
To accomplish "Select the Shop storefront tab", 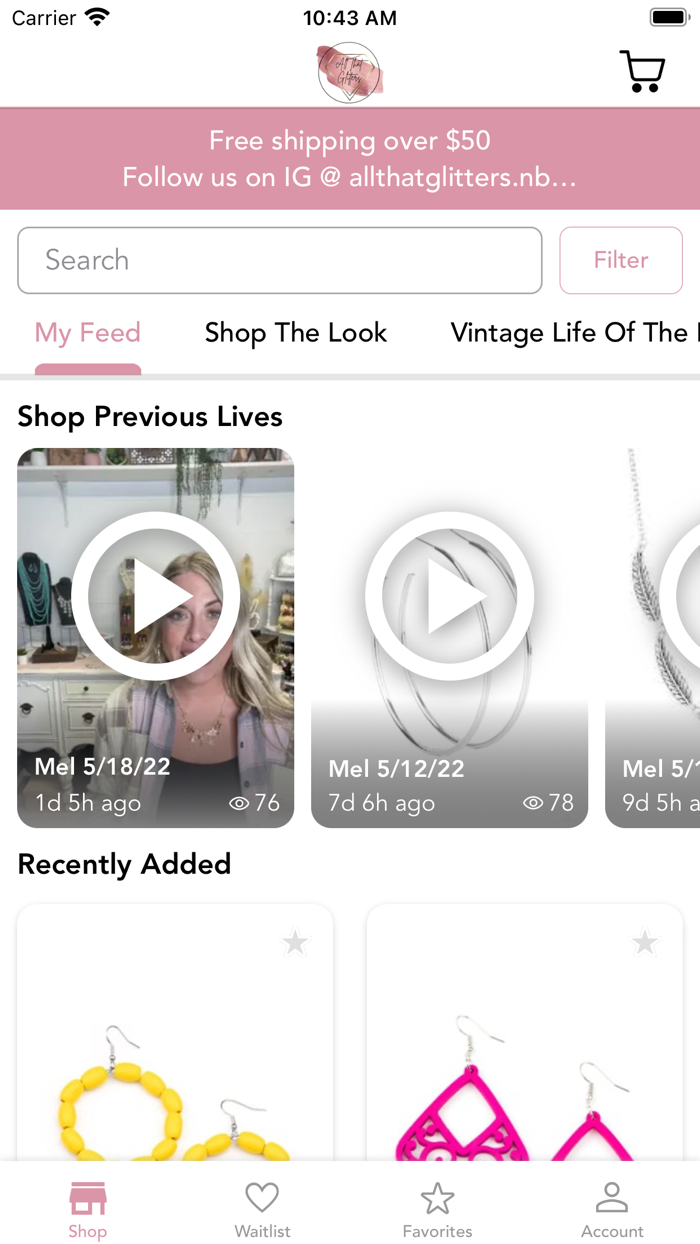I will 87,1208.
